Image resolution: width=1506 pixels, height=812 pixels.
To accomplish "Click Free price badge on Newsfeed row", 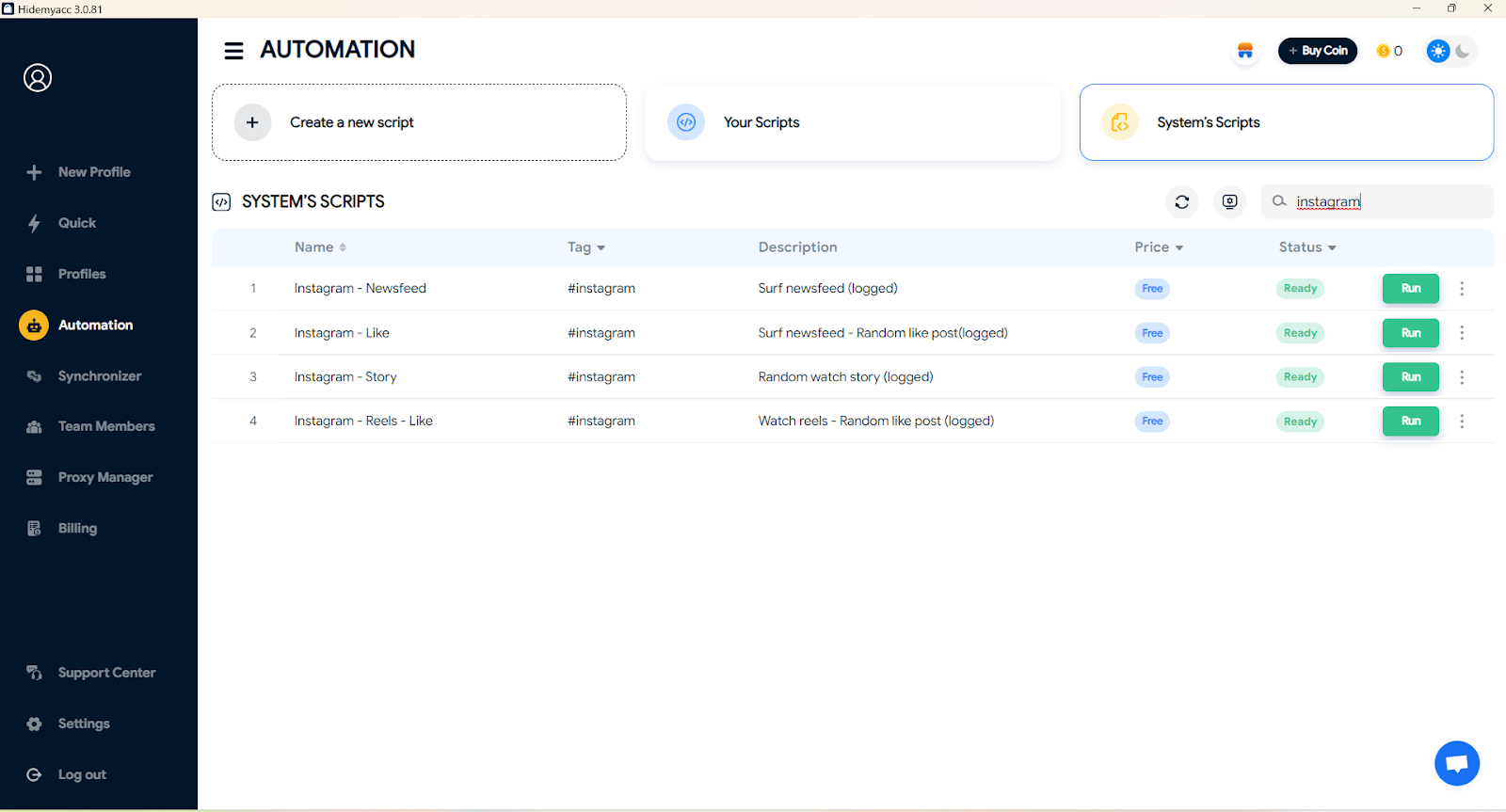I will tap(1152, 289).
